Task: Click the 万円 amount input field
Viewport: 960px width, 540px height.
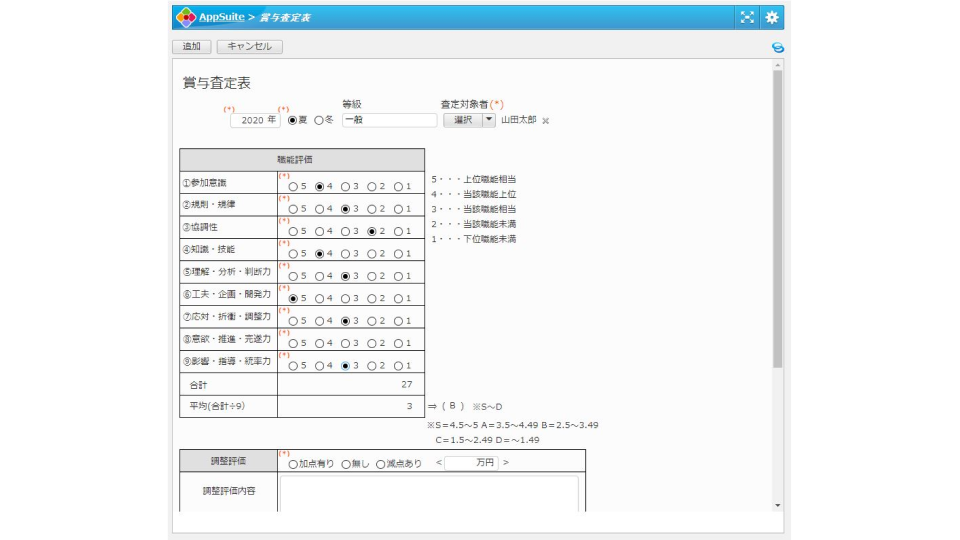Action: click(x=471, y=463)
